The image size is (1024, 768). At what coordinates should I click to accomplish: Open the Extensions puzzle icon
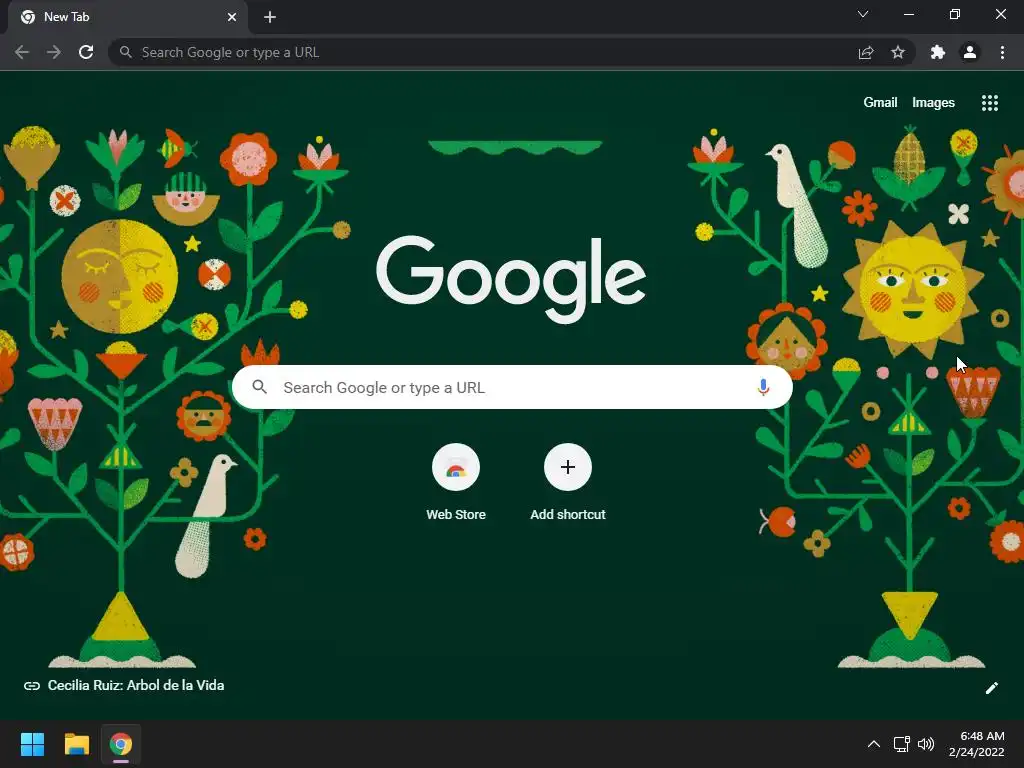[x=938, y=52]
